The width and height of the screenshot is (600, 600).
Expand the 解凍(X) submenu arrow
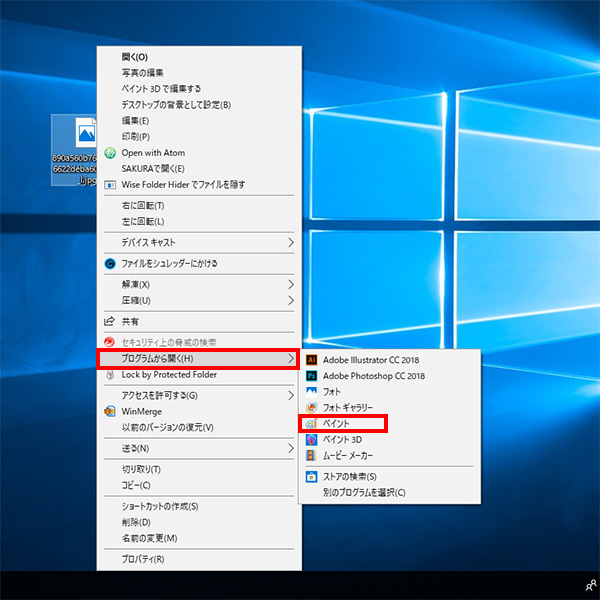click(291, 284)
